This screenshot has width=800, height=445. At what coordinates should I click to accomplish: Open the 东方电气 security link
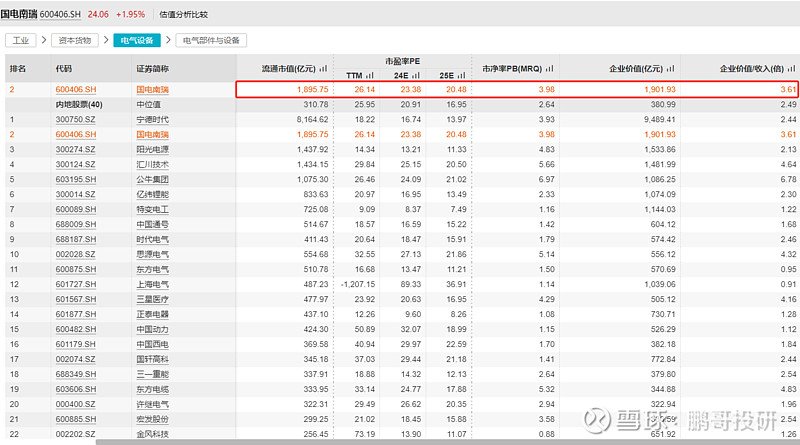pos(153,269)
